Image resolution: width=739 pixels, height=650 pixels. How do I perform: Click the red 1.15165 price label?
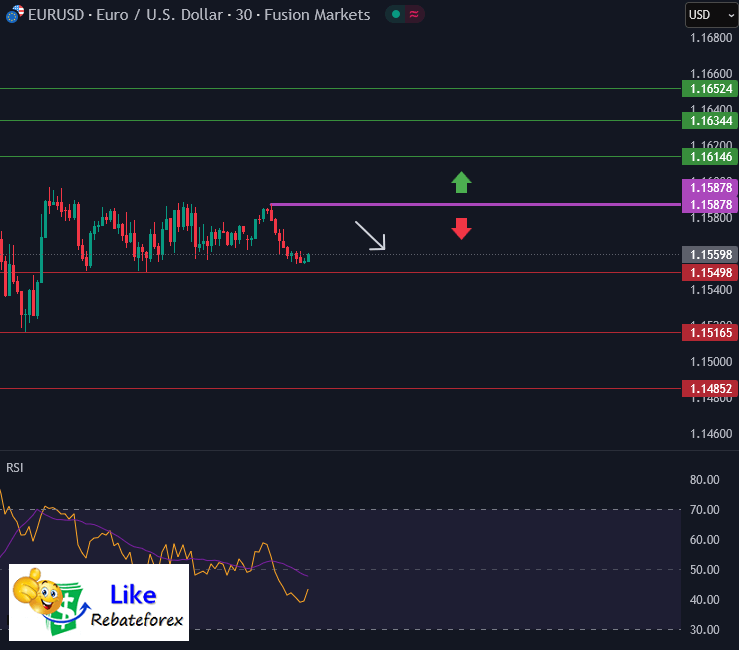coord(708,333)
